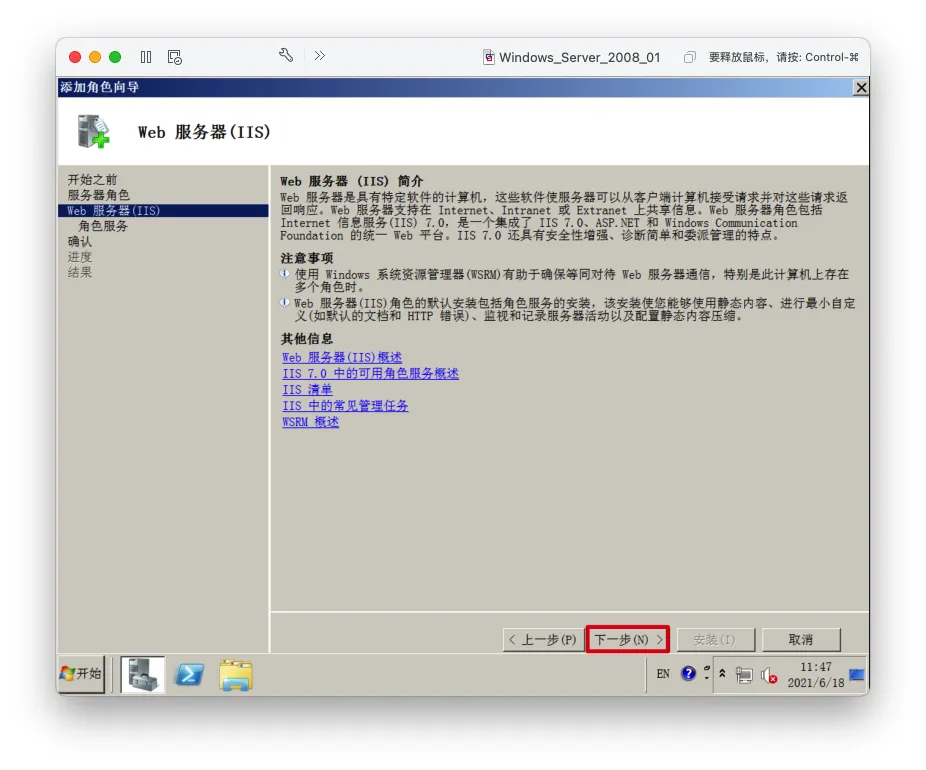Open the network tray icon
The height and width of the screenshot is (770, 926).
(744, 675)
